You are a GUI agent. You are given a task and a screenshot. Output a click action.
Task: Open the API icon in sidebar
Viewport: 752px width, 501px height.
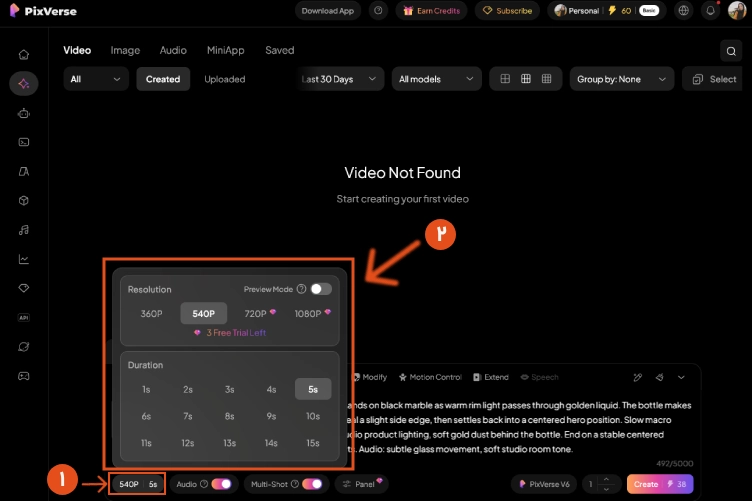point(24,317)
